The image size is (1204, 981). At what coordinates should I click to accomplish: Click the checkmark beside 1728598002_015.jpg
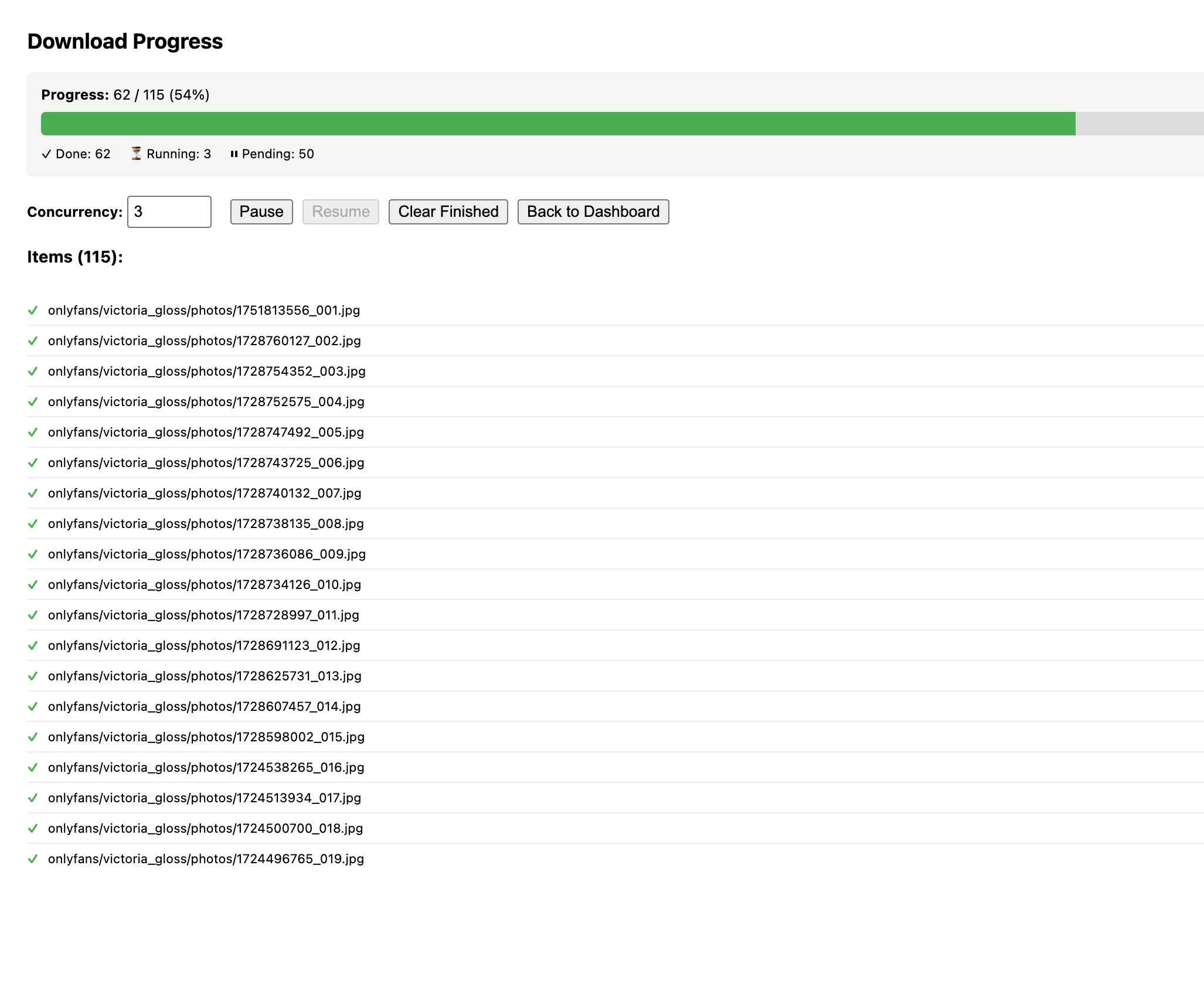[x=33, y=737]
